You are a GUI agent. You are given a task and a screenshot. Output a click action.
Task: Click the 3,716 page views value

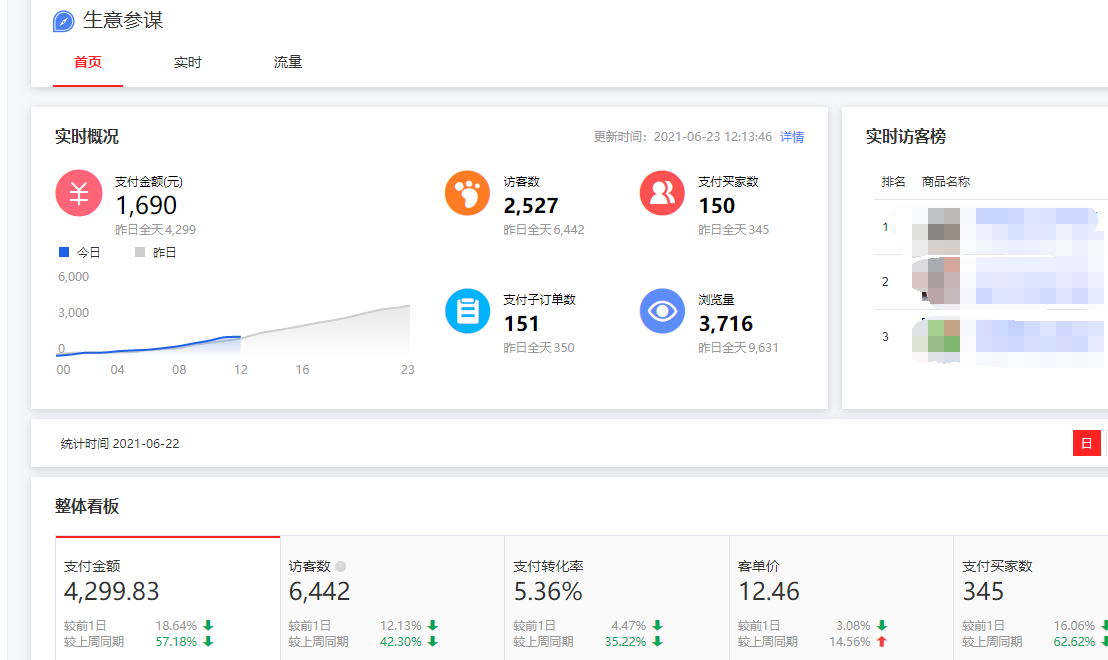coord(726,324)
